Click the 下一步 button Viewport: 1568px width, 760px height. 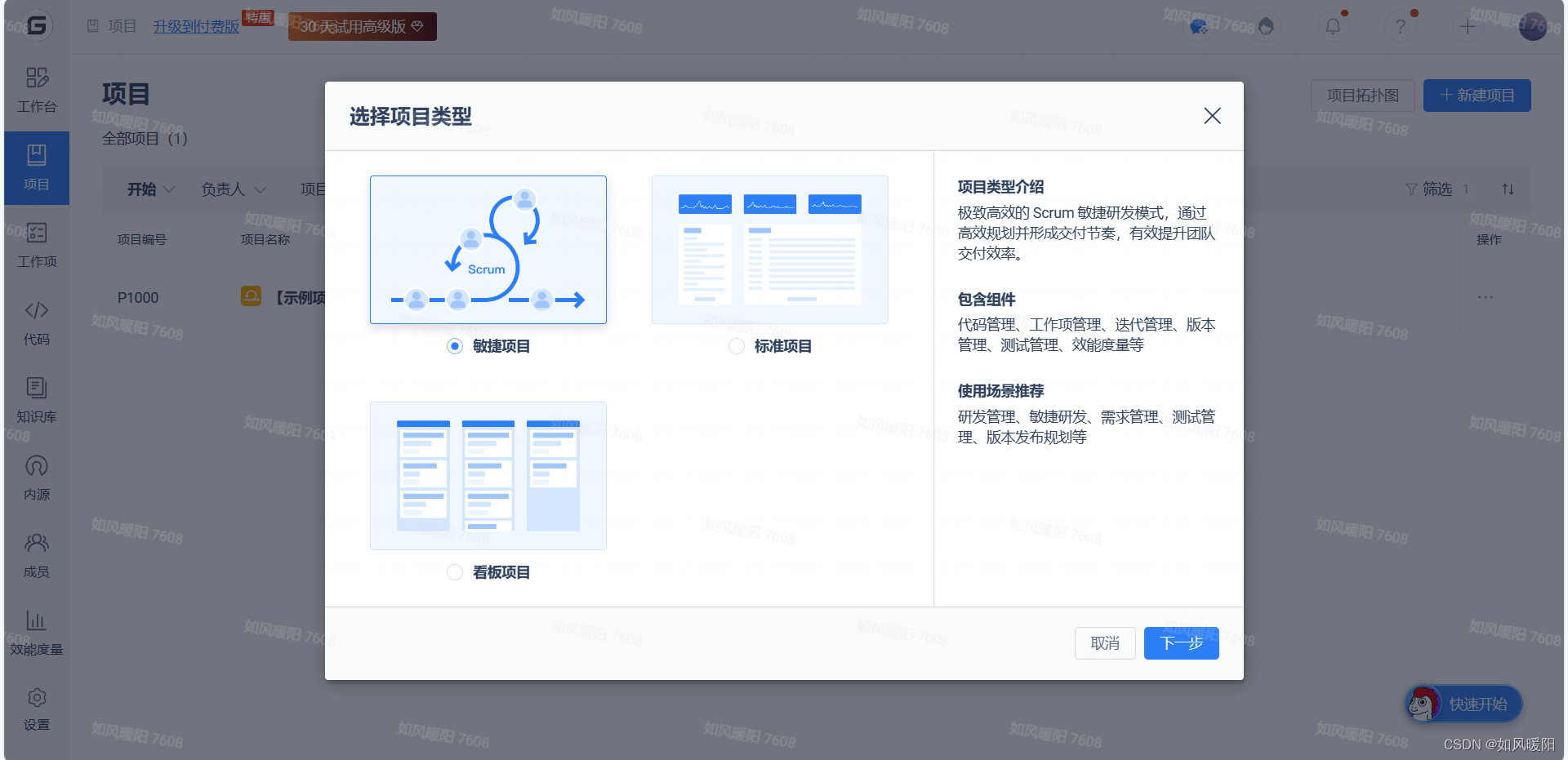[x=1182, y=643]
